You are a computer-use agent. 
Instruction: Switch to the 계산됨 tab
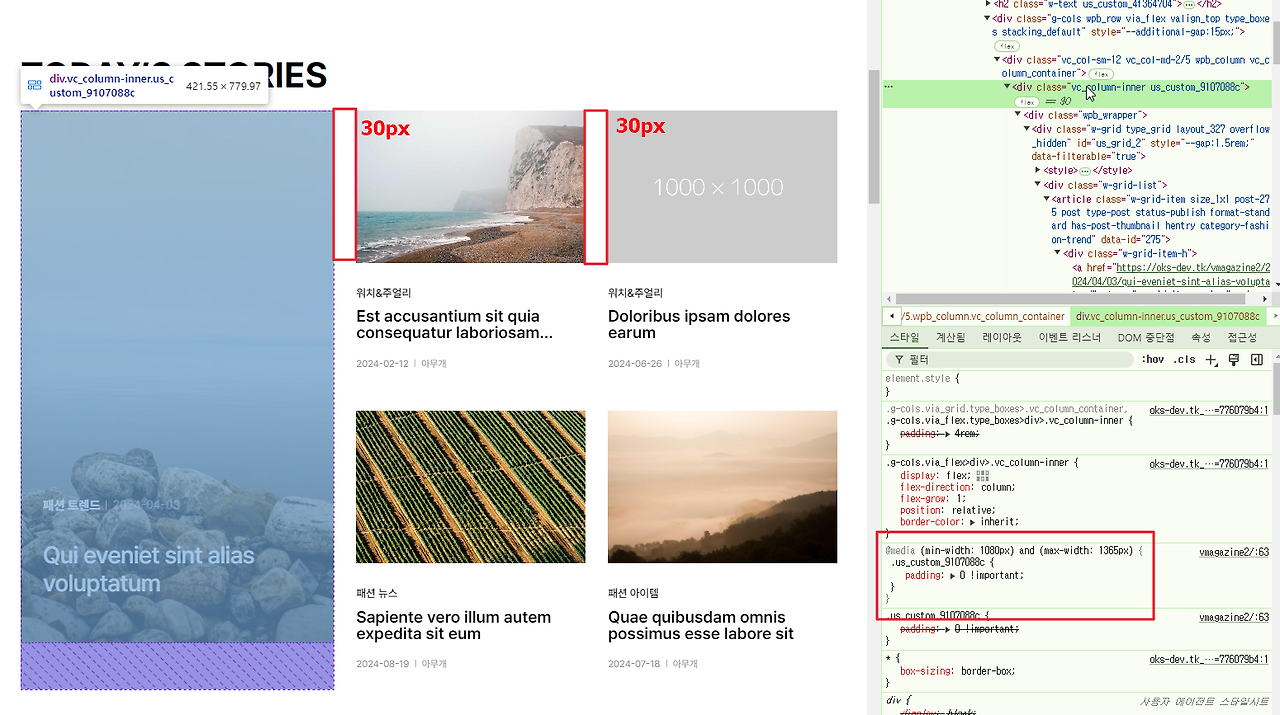[951, 338]
